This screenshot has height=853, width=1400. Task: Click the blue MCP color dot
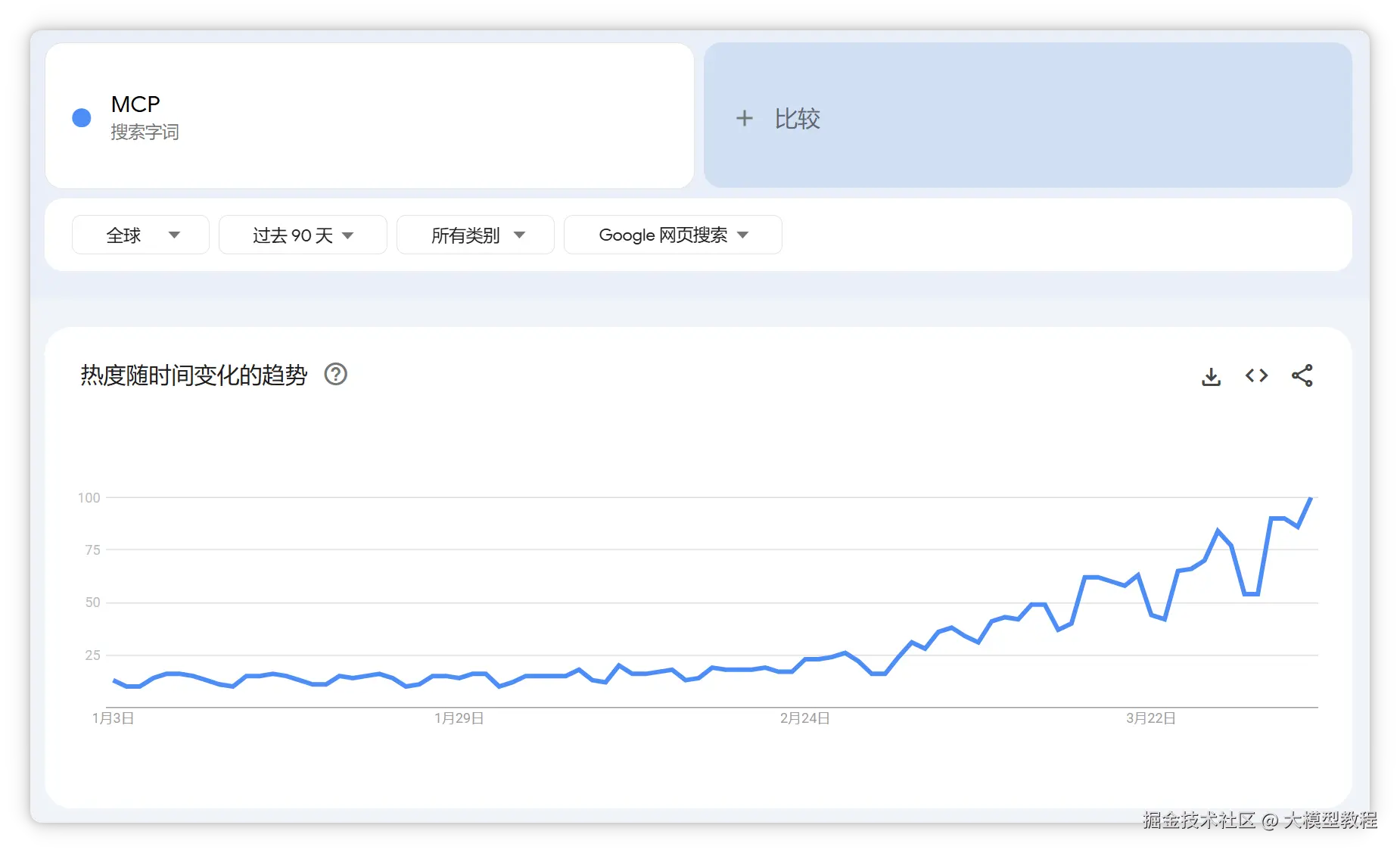(82, 117)
